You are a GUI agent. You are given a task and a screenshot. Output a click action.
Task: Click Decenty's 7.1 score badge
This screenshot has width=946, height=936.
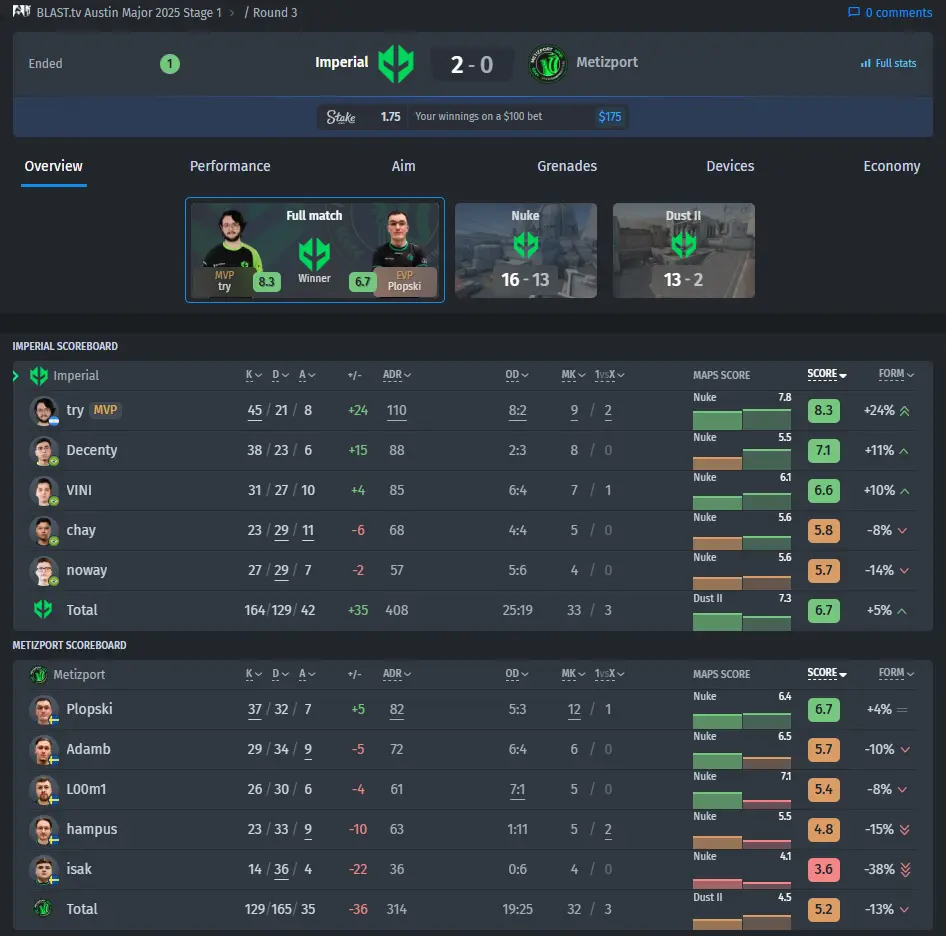824,451
